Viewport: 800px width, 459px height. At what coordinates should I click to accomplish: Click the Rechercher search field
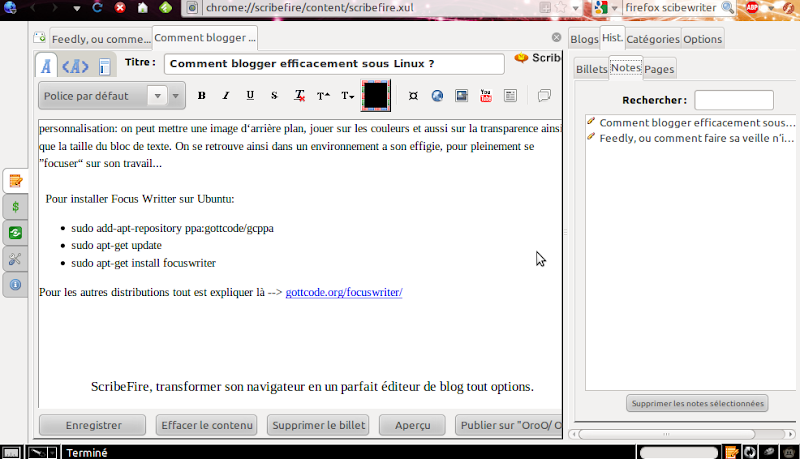point(734,100)
